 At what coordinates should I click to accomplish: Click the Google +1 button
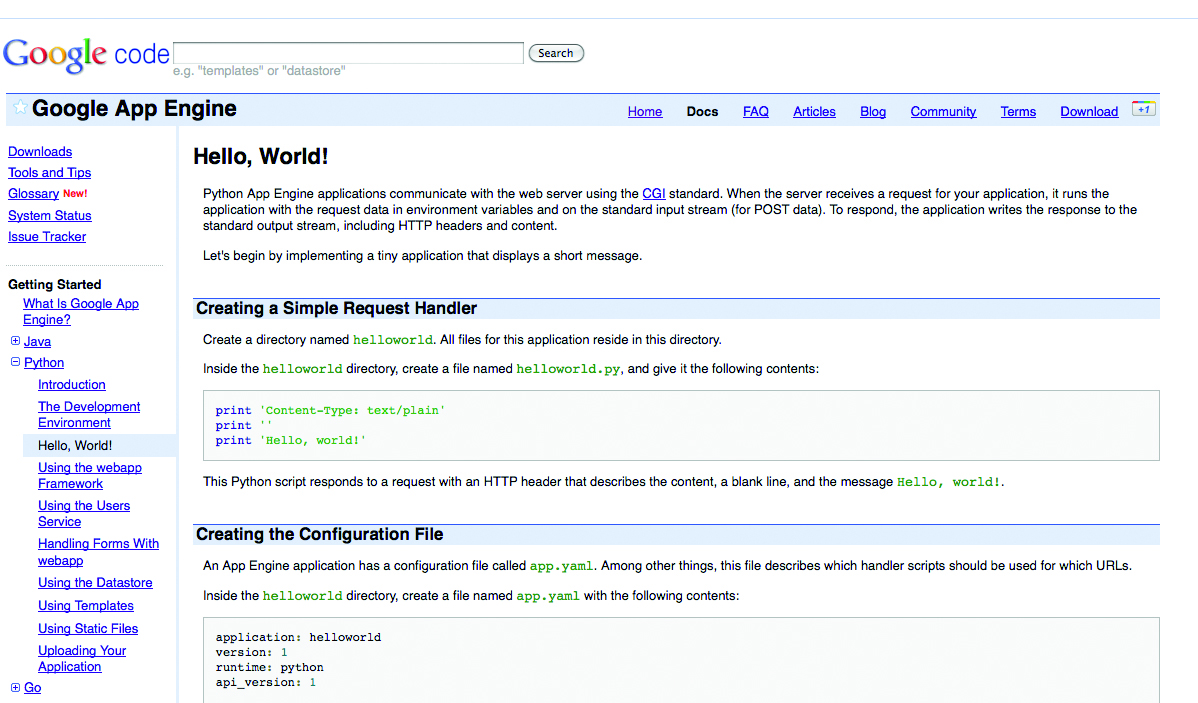[1143, 109]
